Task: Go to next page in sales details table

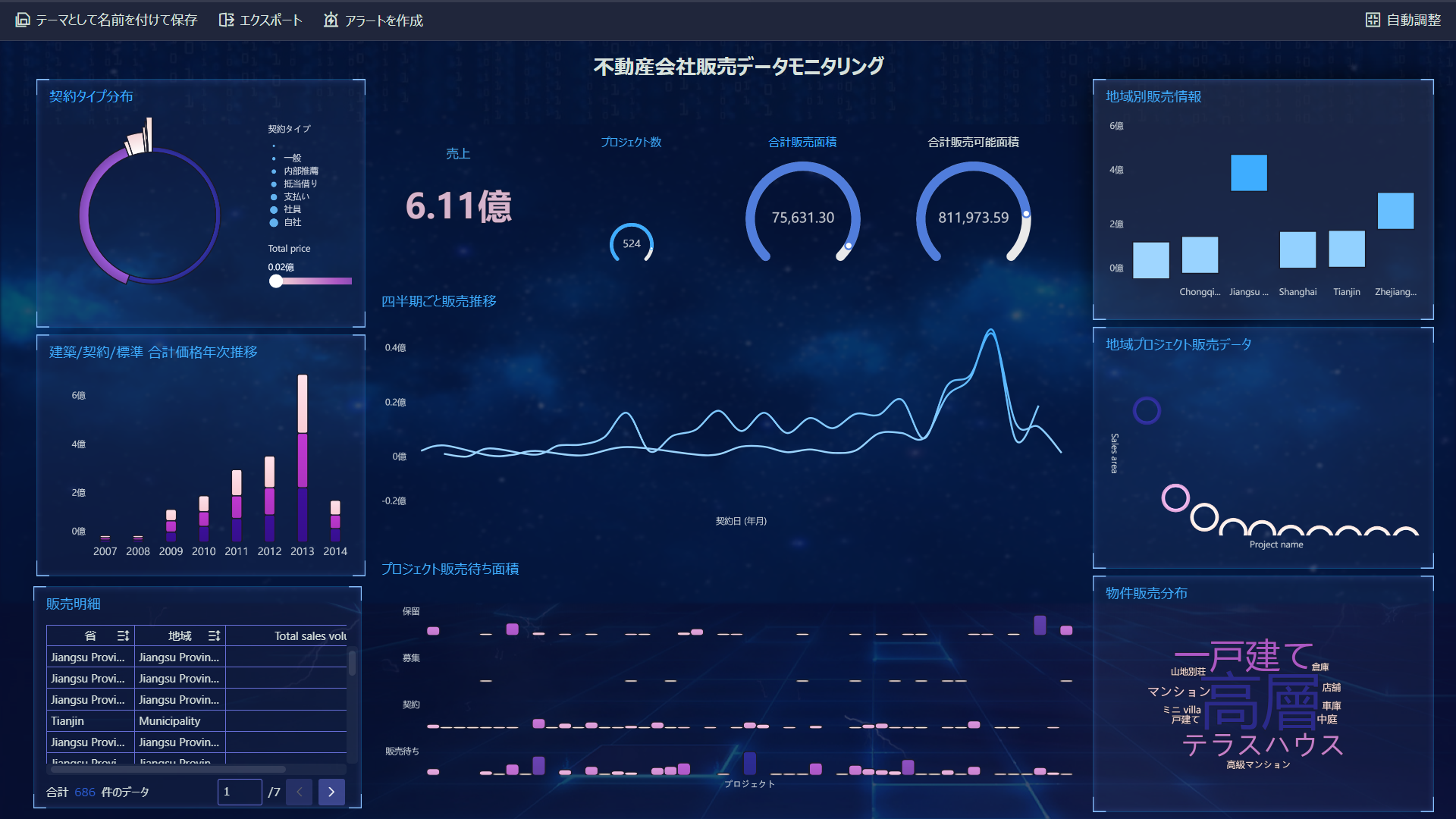Action: [x=331, y=792]
